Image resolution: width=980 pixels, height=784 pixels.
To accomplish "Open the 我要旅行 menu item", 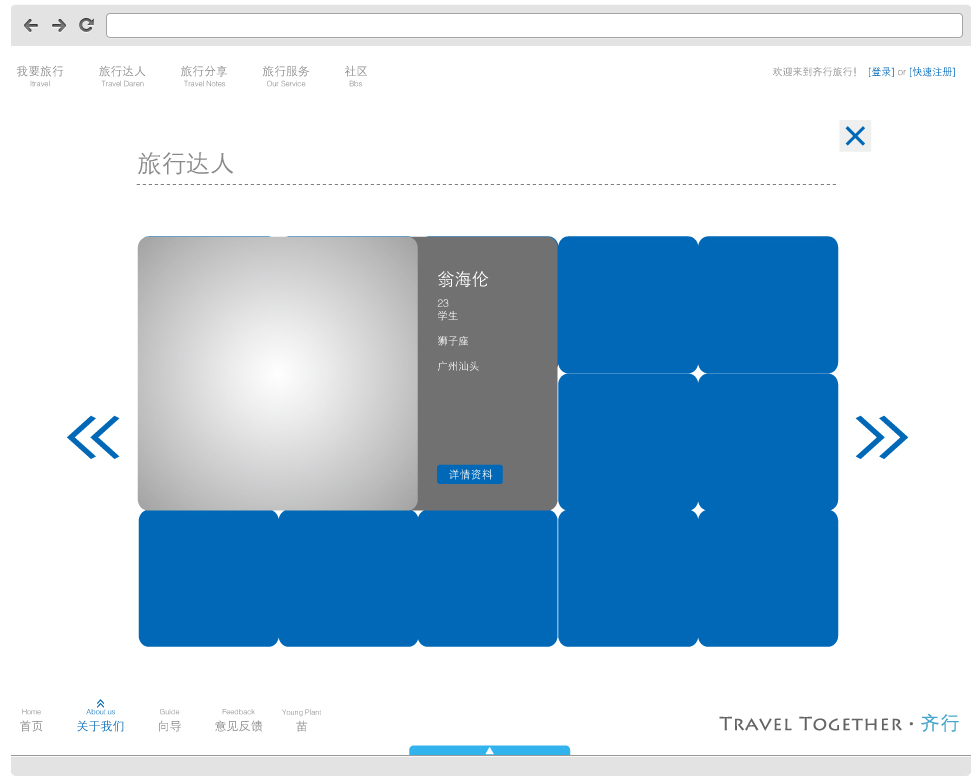I will tap(40, 75).
